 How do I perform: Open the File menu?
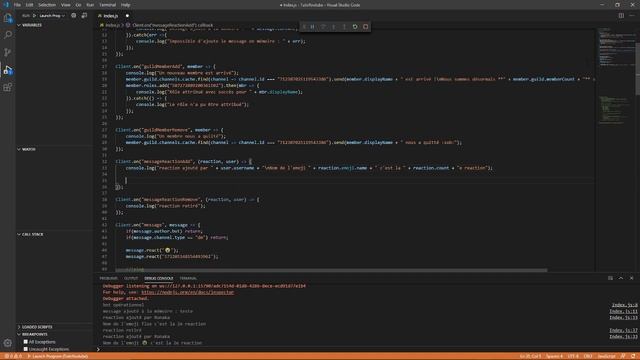(x=18, y=5)
